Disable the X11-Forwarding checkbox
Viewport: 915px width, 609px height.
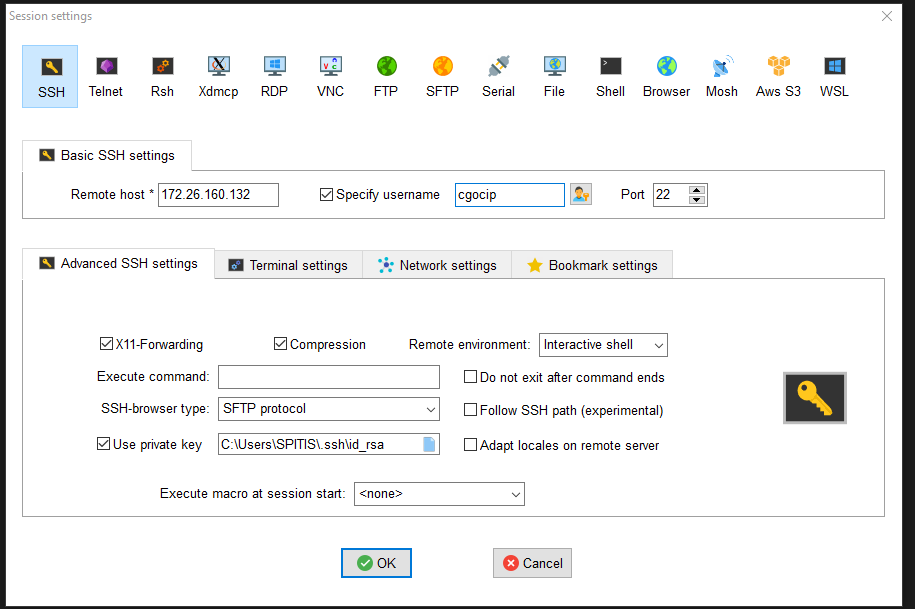click(107, 344)
